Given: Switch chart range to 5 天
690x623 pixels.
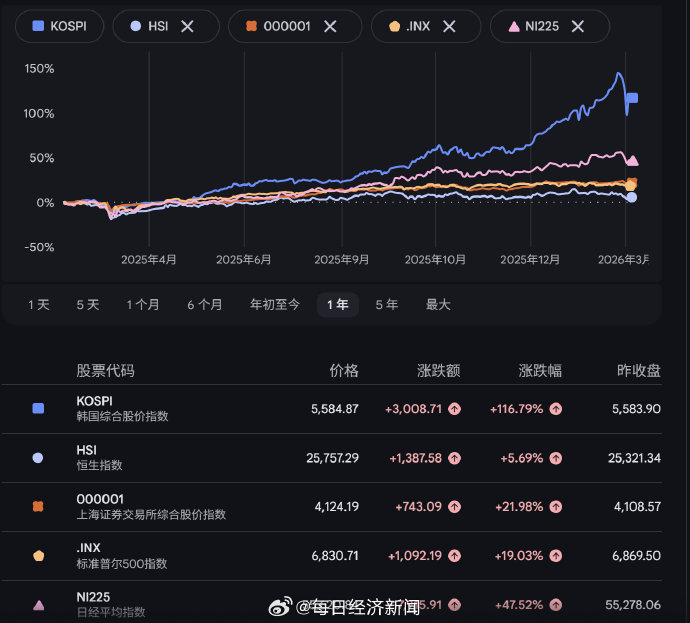Looking at the screenshot, I should [88, 304].
